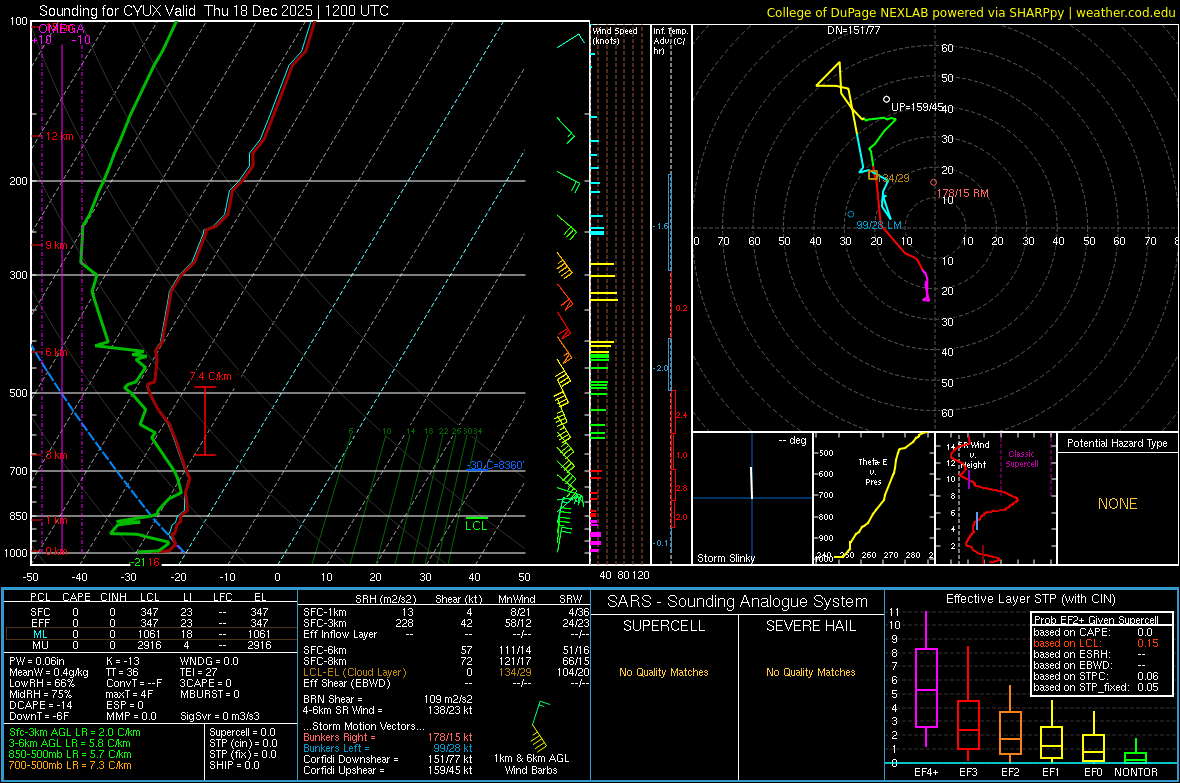Click the 1km & 6km AGL wind barbs icon
Image resolution: width=1180 pixels, height=783 pixels.
541,728
